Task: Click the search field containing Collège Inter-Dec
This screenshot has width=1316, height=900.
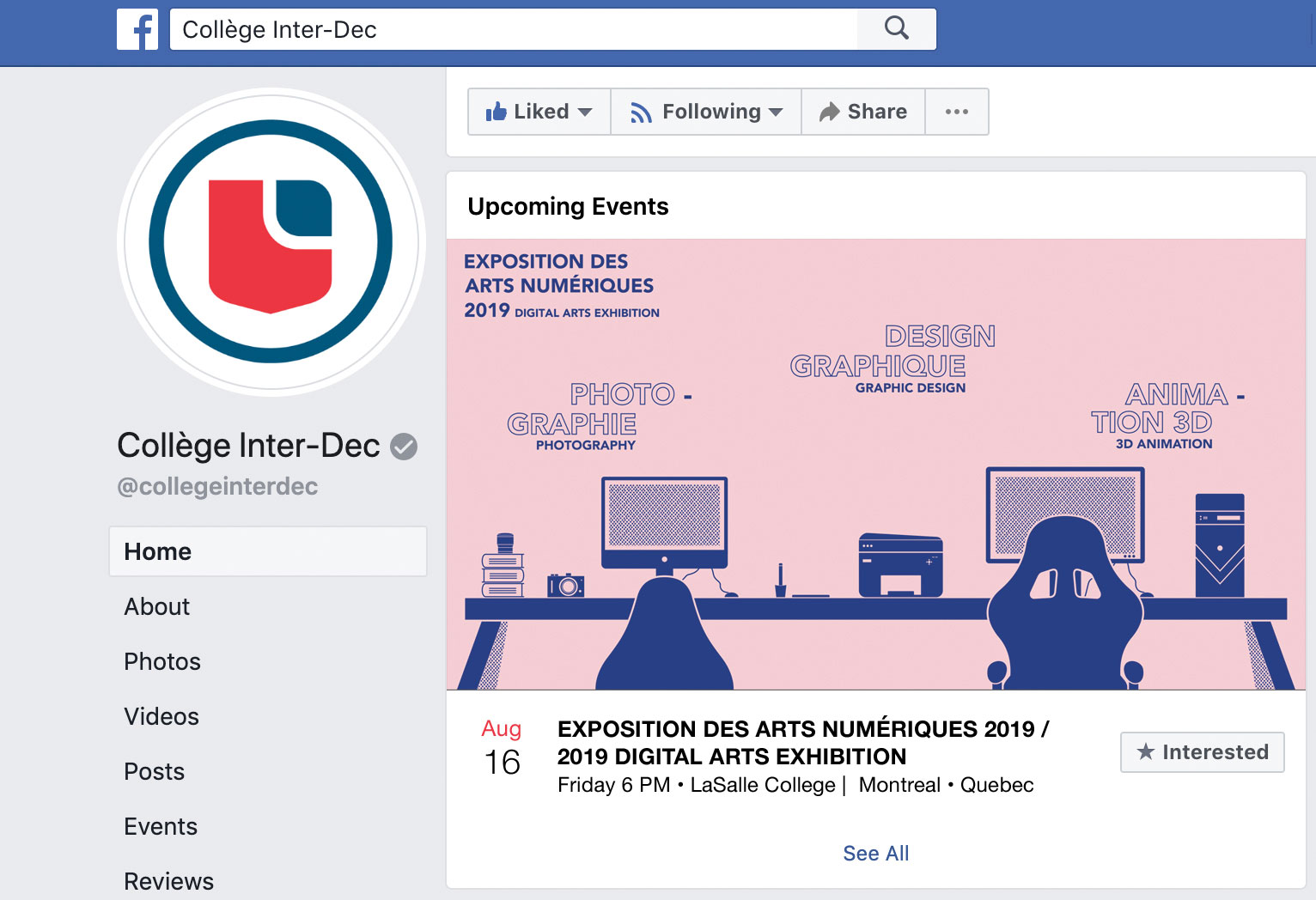Action: (x=514, y=30)
